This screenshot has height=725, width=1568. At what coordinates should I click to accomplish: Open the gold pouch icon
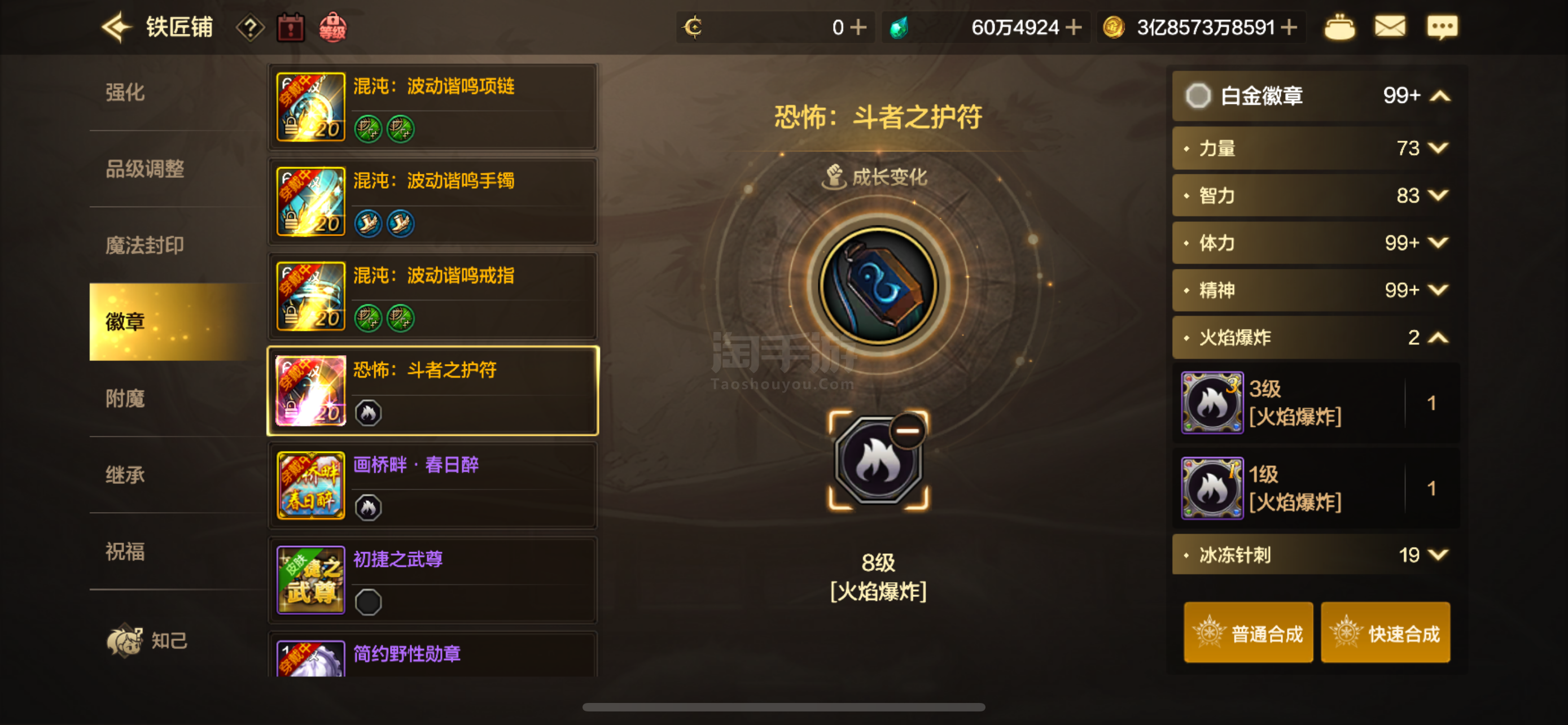pyautogui.click(x=1339, y=28)
